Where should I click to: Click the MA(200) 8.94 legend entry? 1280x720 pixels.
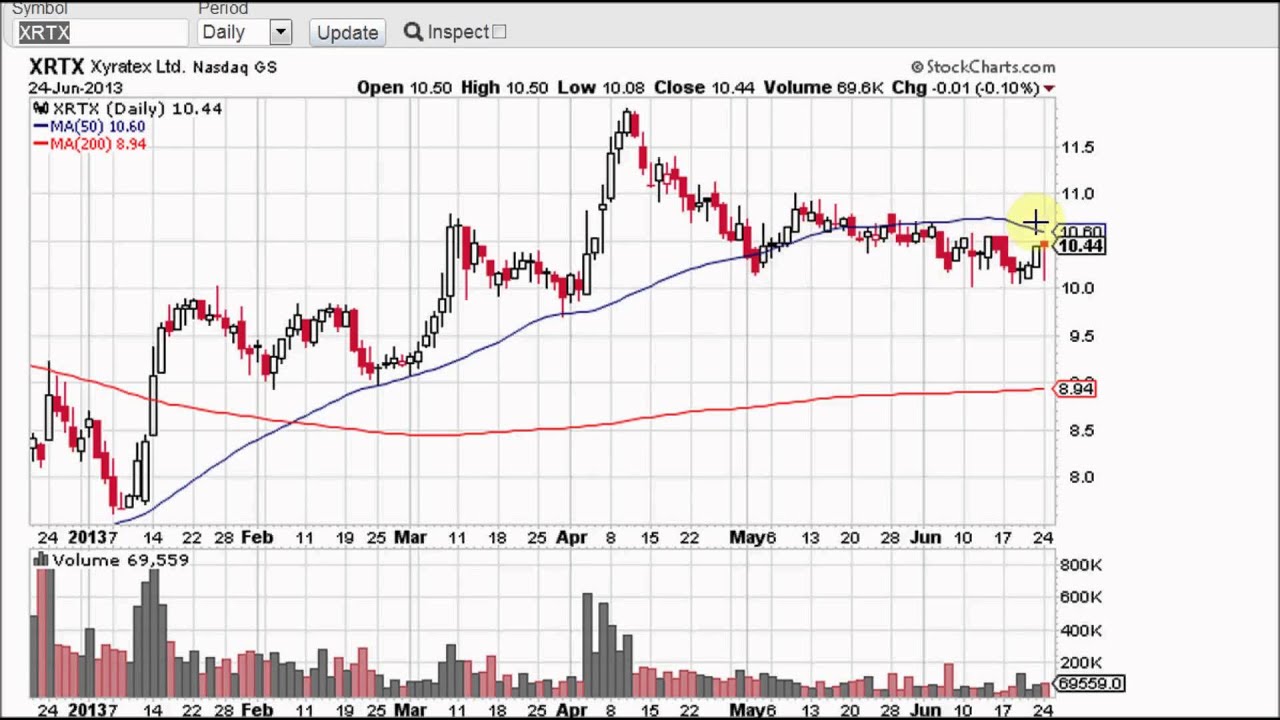coord(89,144)
